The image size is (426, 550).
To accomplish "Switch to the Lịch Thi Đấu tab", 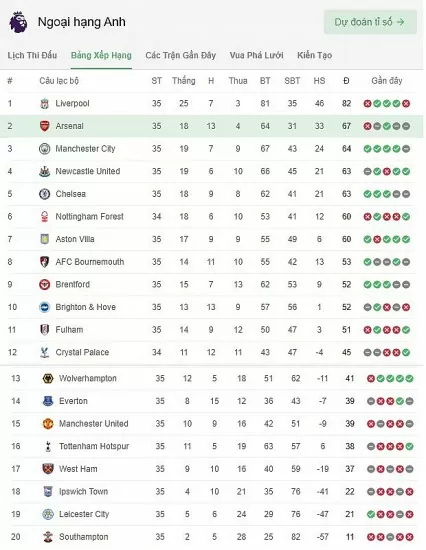I will pyautogui.click(x=32, y=55).
